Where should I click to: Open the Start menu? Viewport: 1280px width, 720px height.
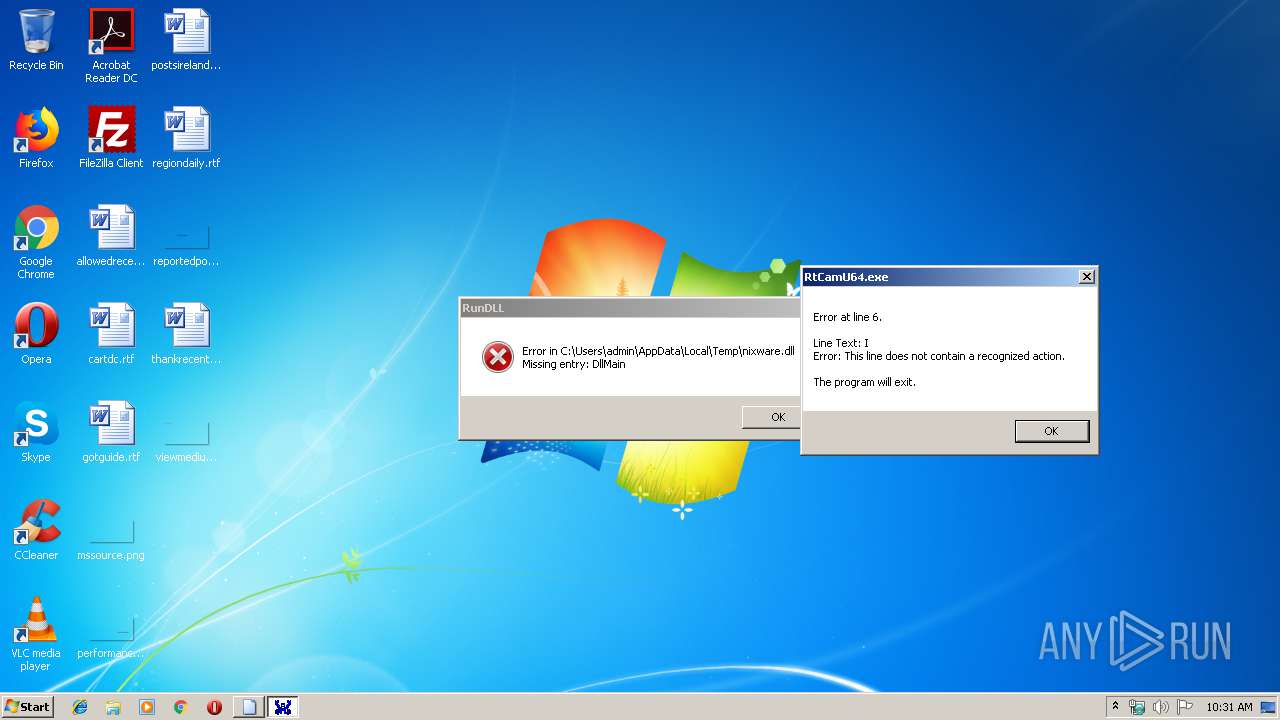pyautogui.click(x=28, y=706)
